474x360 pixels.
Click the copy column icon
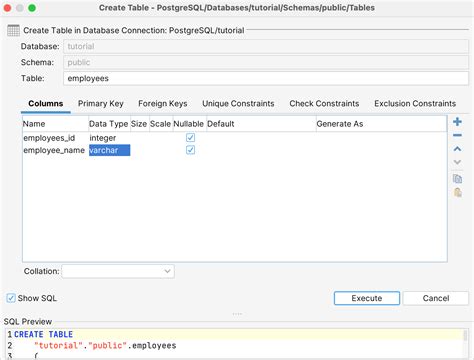[x=457, y=179]
